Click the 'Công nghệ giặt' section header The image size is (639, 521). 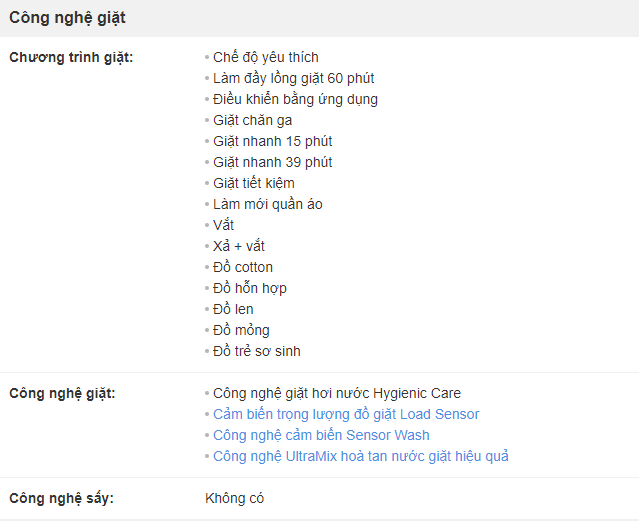click(67, 18)
